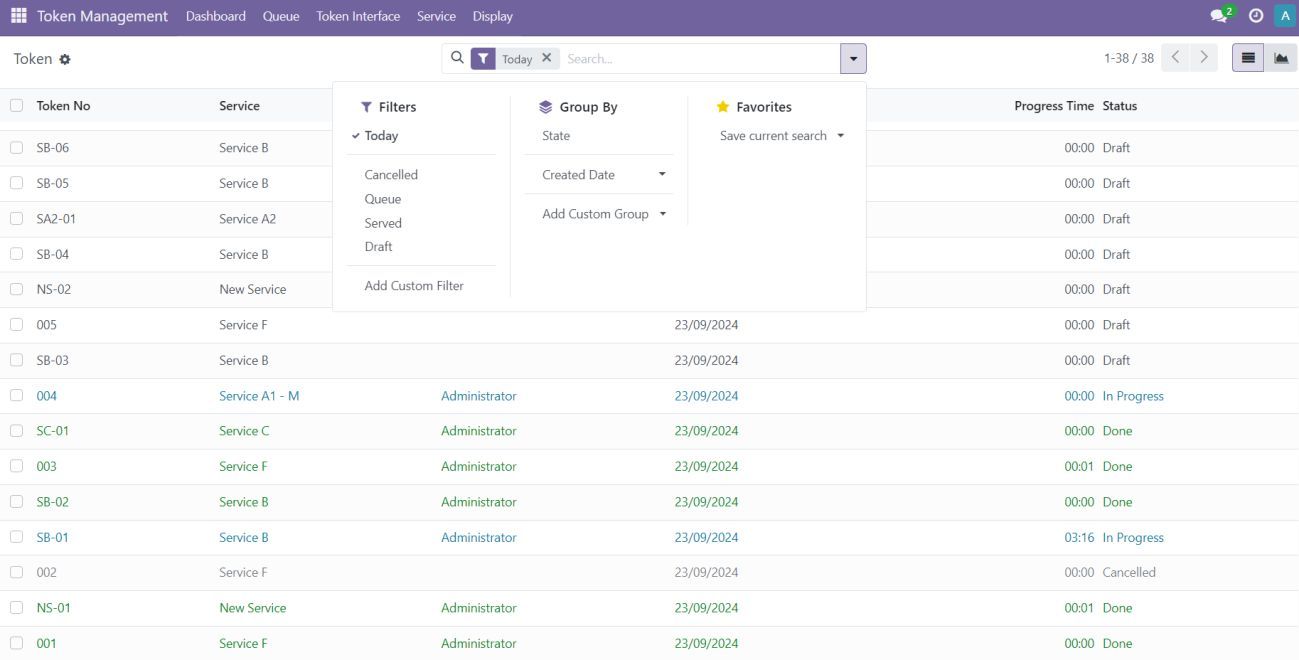This screenshot has height=660, width=1299.
Task: Select all tokens with header checkbox
Action: pos(17,106)
